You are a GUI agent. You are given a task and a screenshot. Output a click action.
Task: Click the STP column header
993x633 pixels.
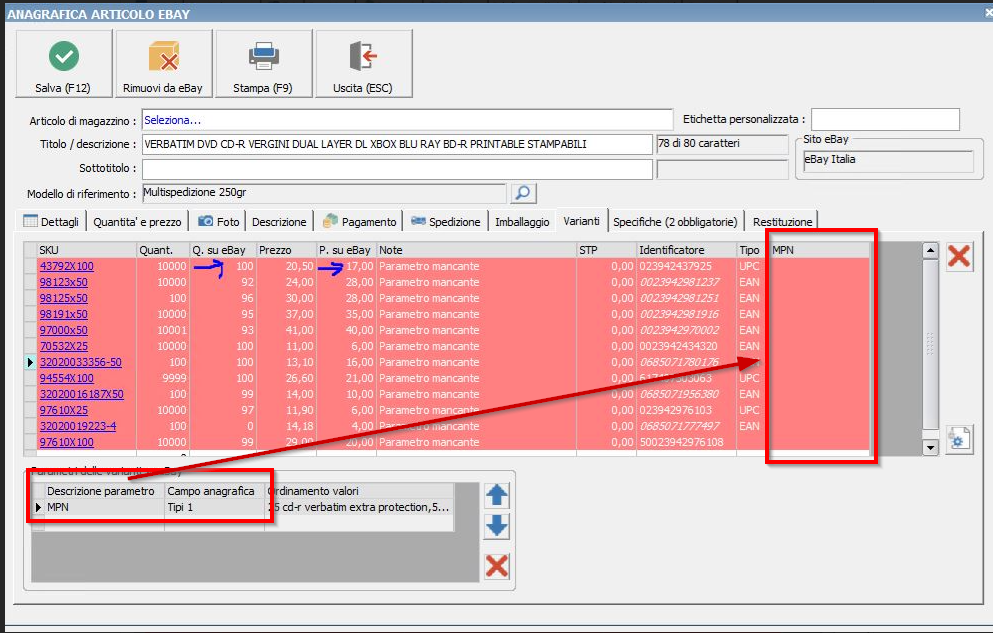[x=606, y=250]
